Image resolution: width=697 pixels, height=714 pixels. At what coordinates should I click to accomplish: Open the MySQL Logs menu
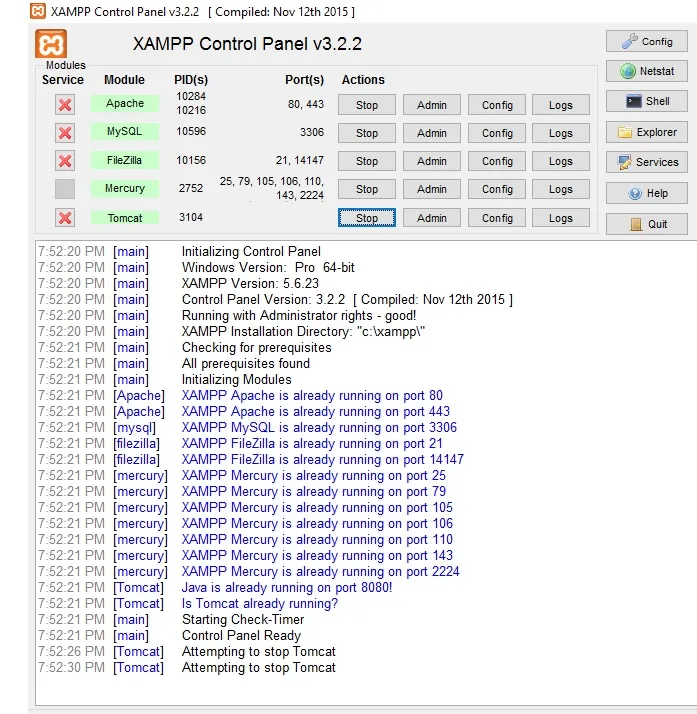[561, 133]
